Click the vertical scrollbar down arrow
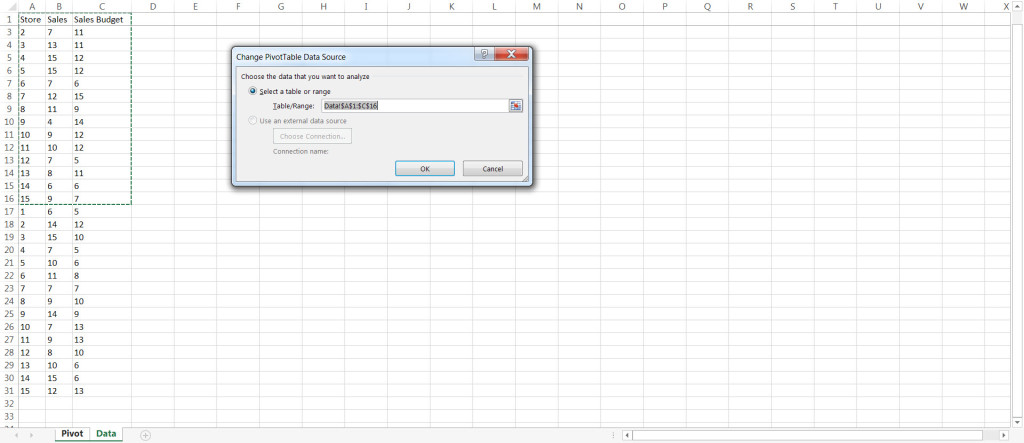 tap(1017, 423)
